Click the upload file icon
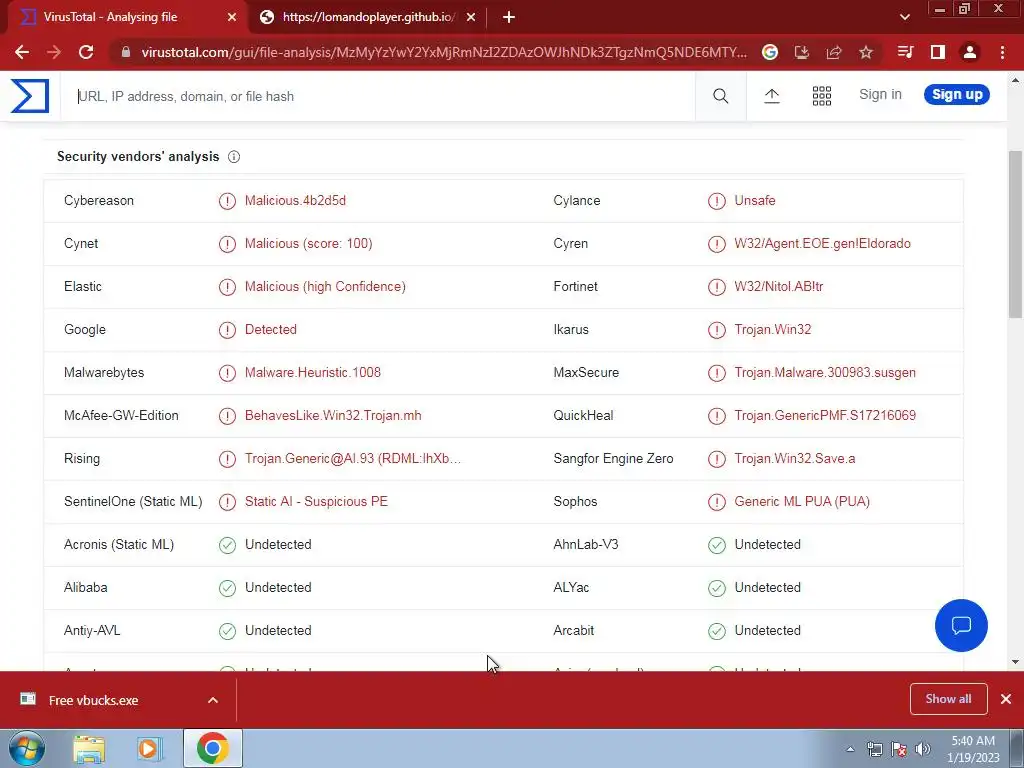 click(x=772, y=96)
